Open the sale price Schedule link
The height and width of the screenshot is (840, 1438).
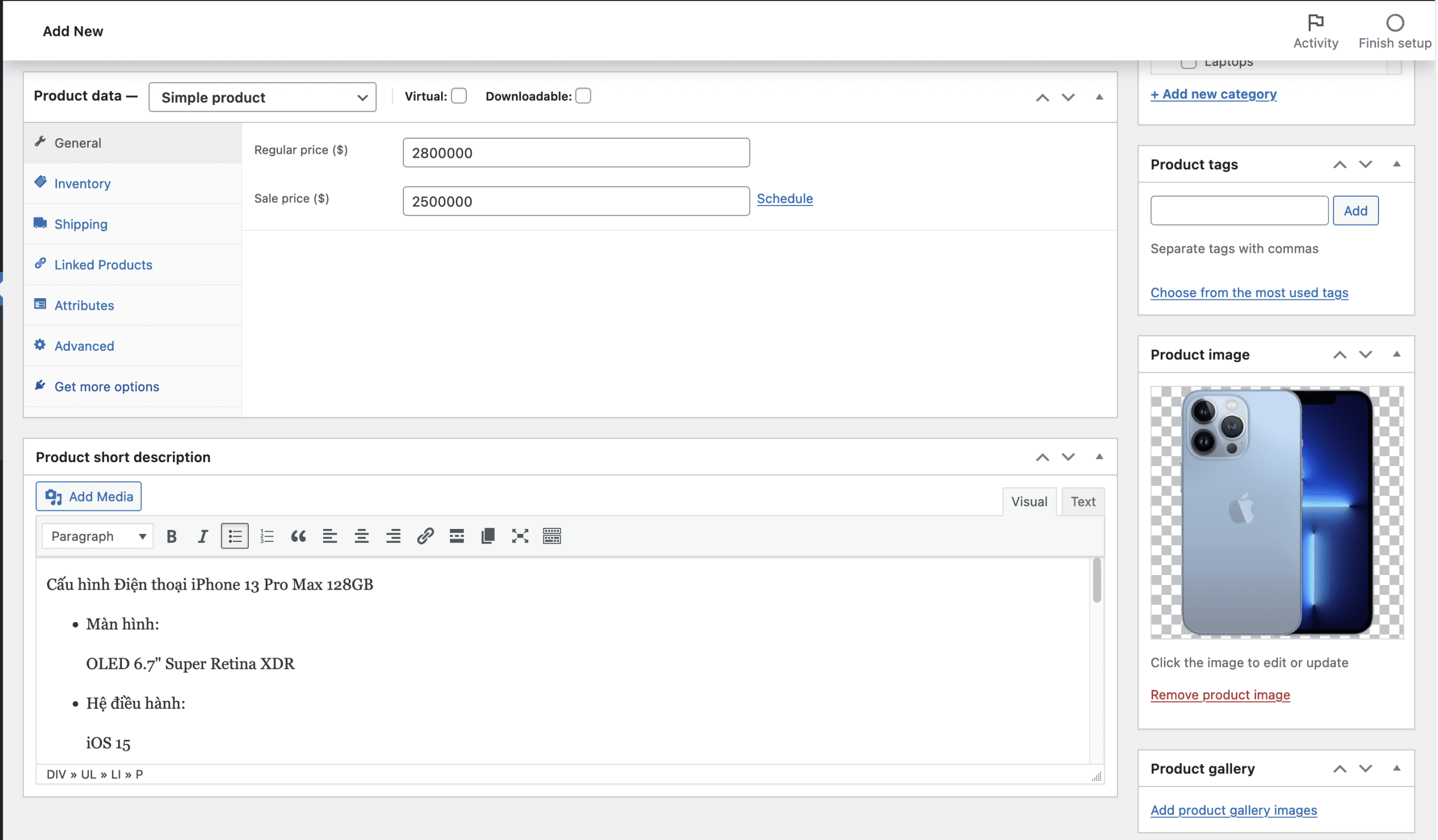click(785, 198)
